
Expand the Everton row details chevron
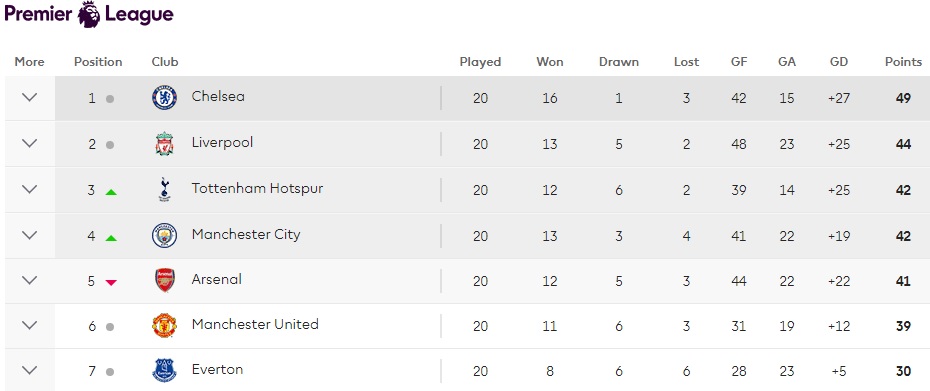30,370
